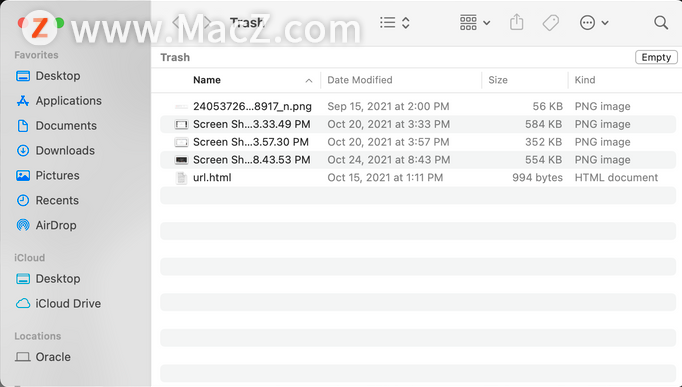The height and width of the screenshot is (387, 682).
Task: Sort files by Kind column
Action: 585,80
